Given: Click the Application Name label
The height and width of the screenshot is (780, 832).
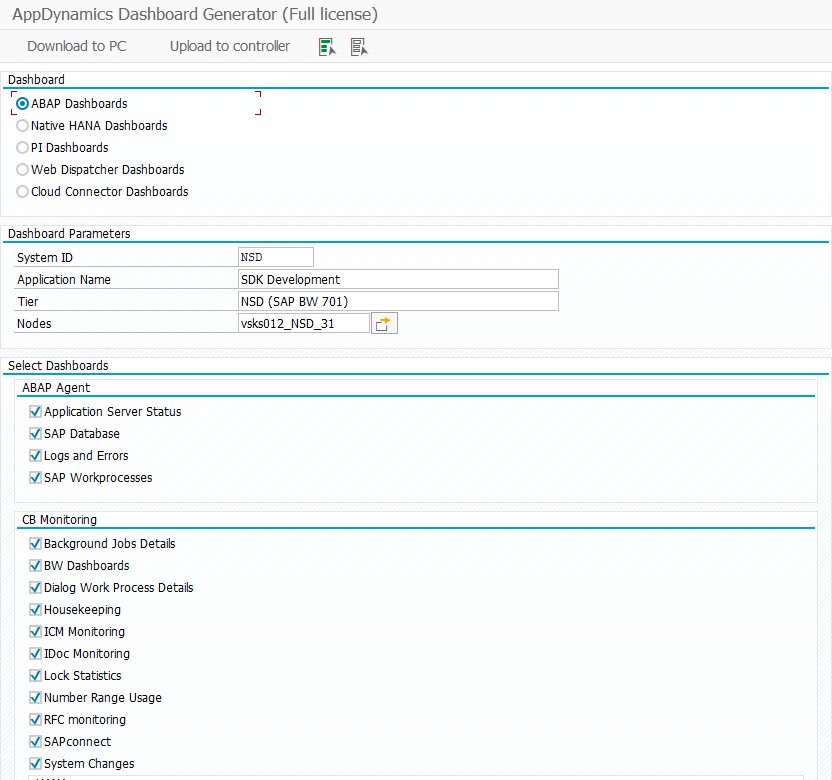Looking at the screenshot, I should click(x=64, y=280).
